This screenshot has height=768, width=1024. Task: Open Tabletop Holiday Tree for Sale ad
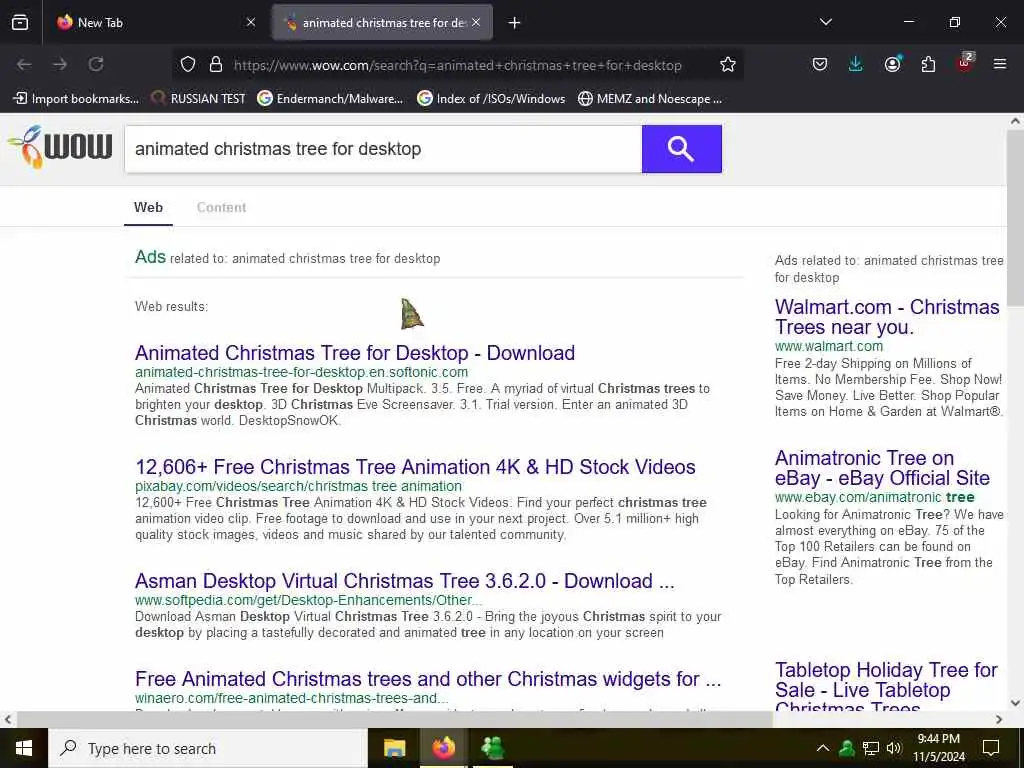pyautogui.click(x=886, y=689)
